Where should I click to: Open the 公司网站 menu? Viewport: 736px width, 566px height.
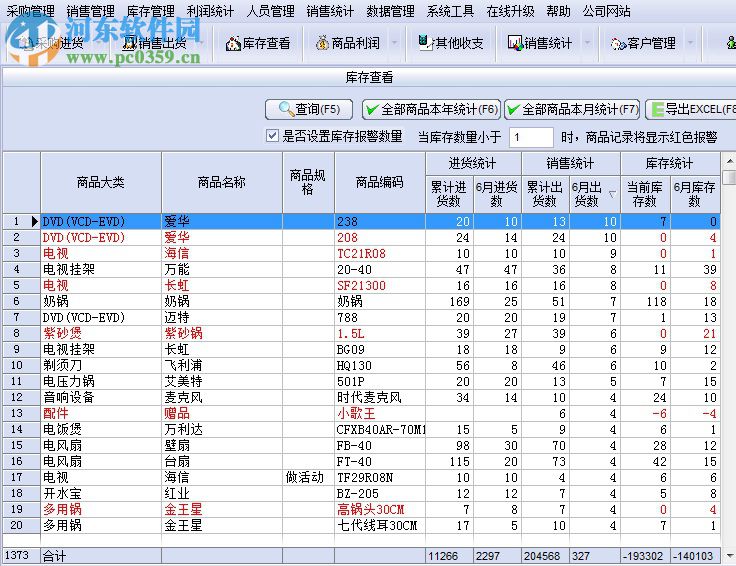pos(606,10)
